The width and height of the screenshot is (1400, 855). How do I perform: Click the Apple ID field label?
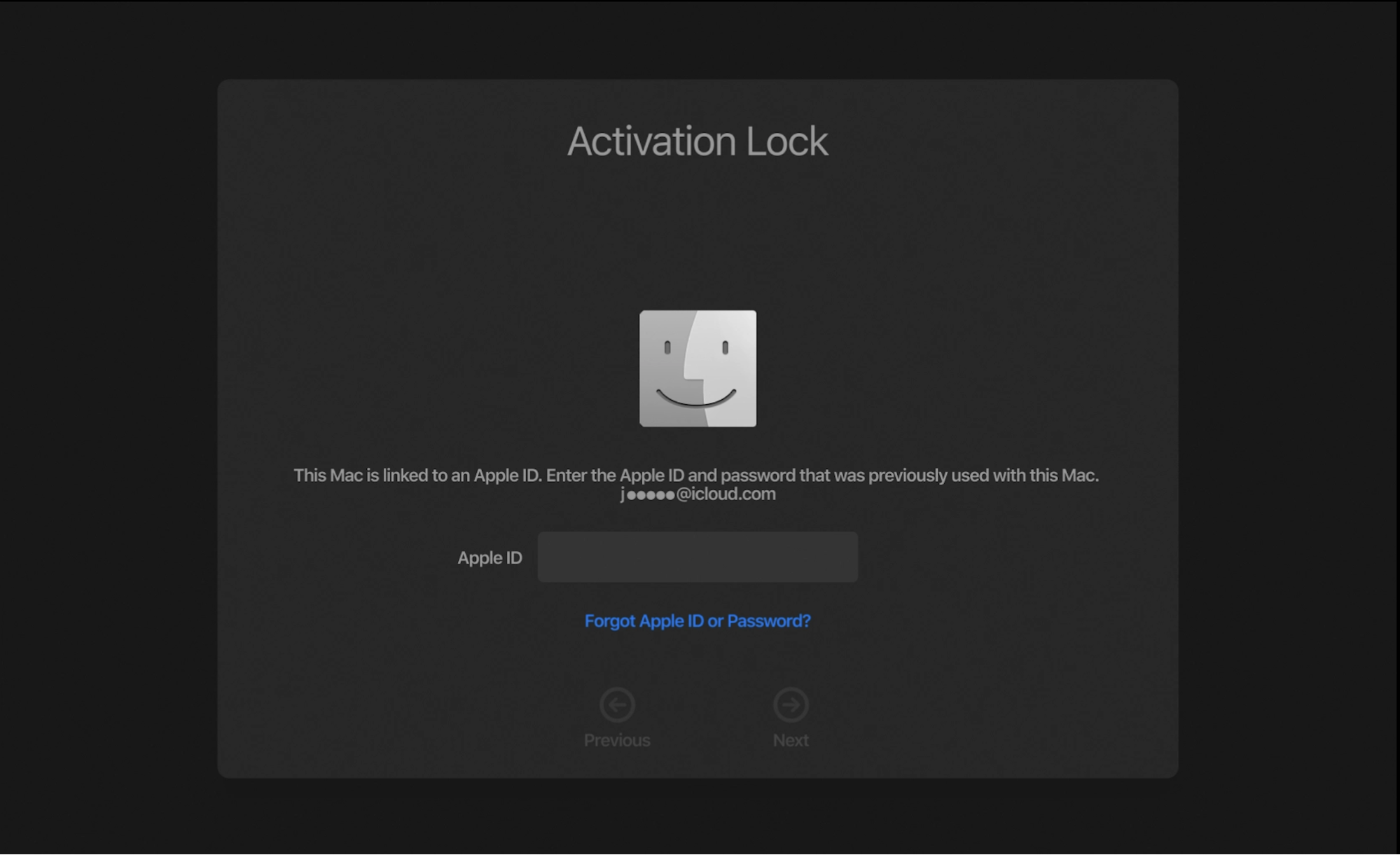tap(490, 558)
